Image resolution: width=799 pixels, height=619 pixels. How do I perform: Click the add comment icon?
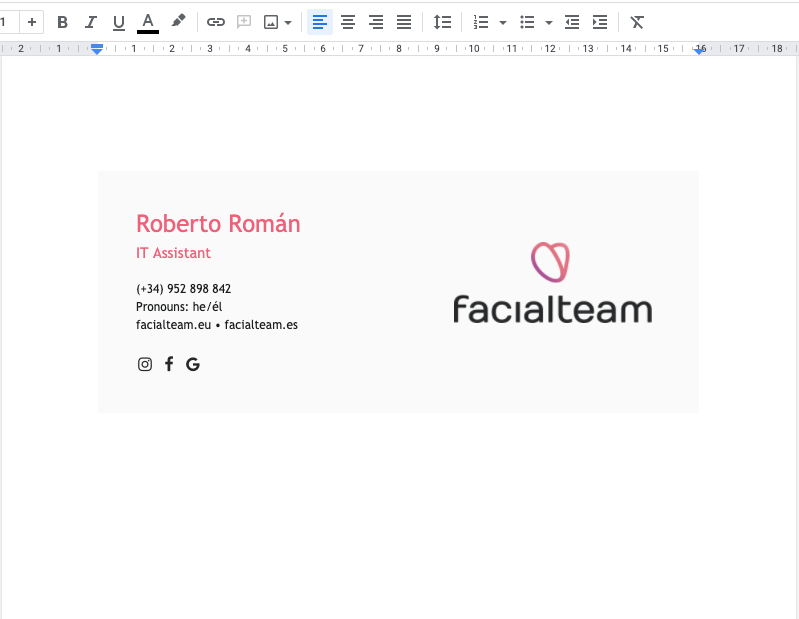(x=244, y=22)
